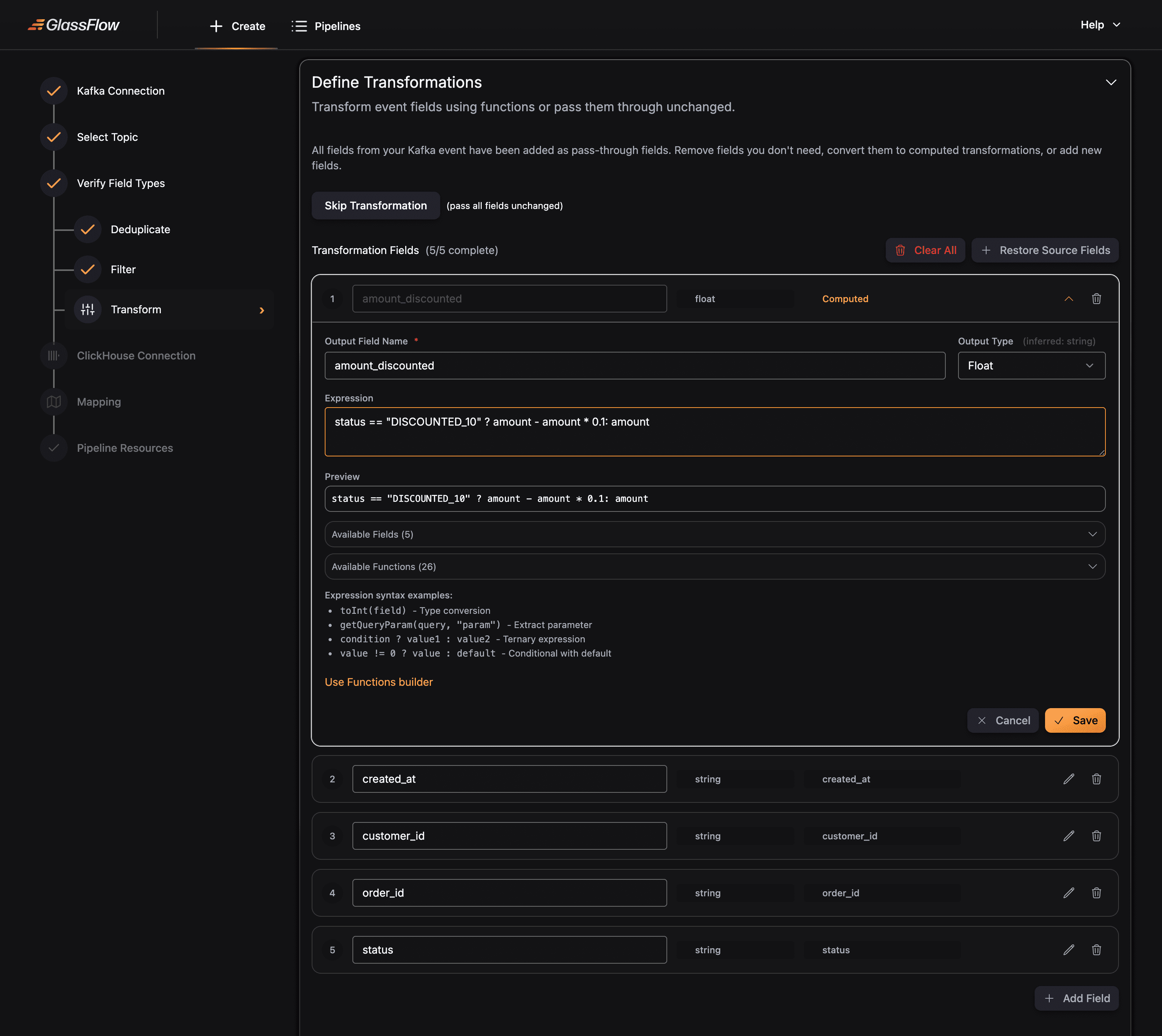This screenshot has height=1036, width=1162.
Task: Click the Deduplicate step checkmark
Action: tap(88, 229)
